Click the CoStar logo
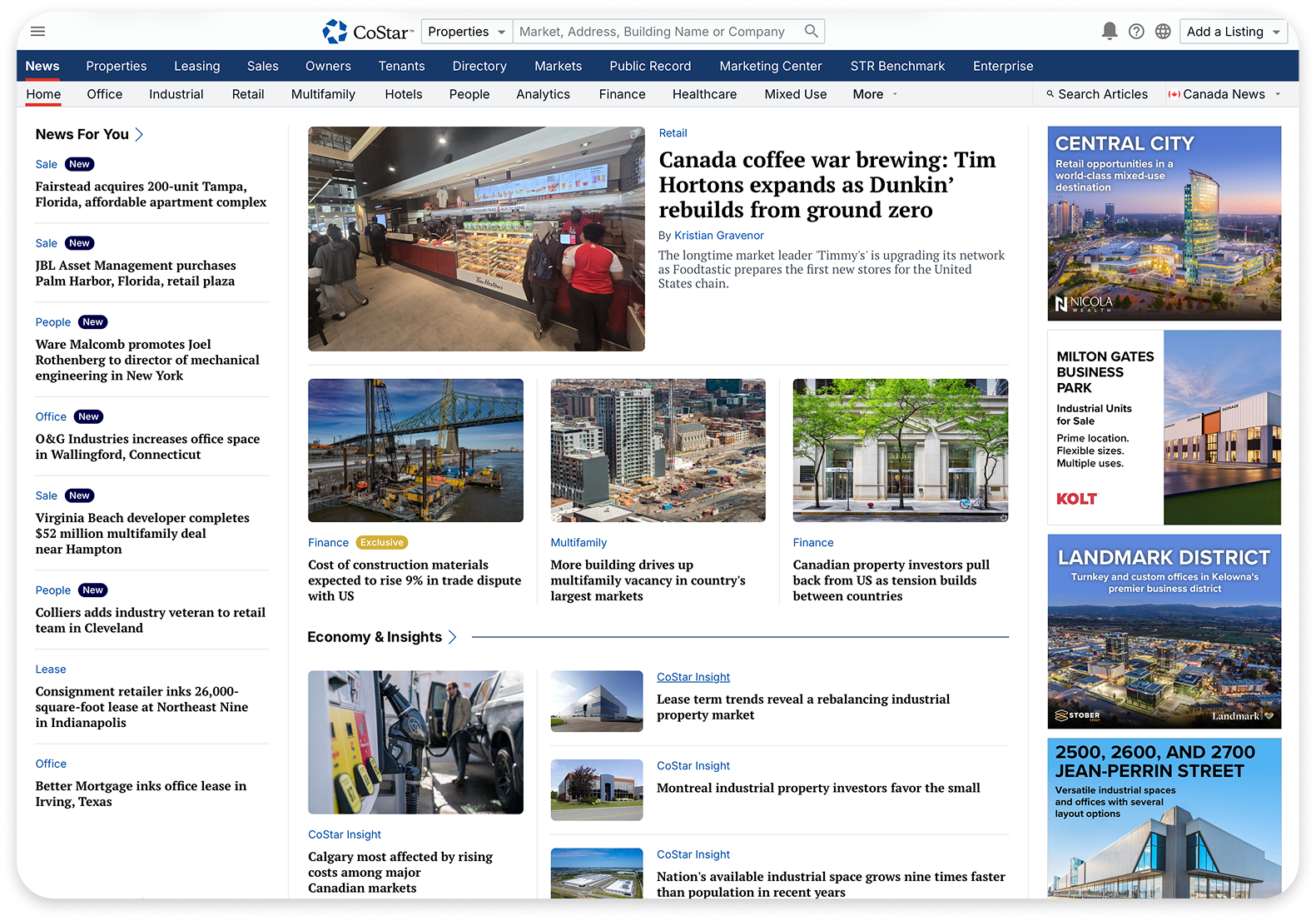The image size is (1316, 921). coord(367,32)
